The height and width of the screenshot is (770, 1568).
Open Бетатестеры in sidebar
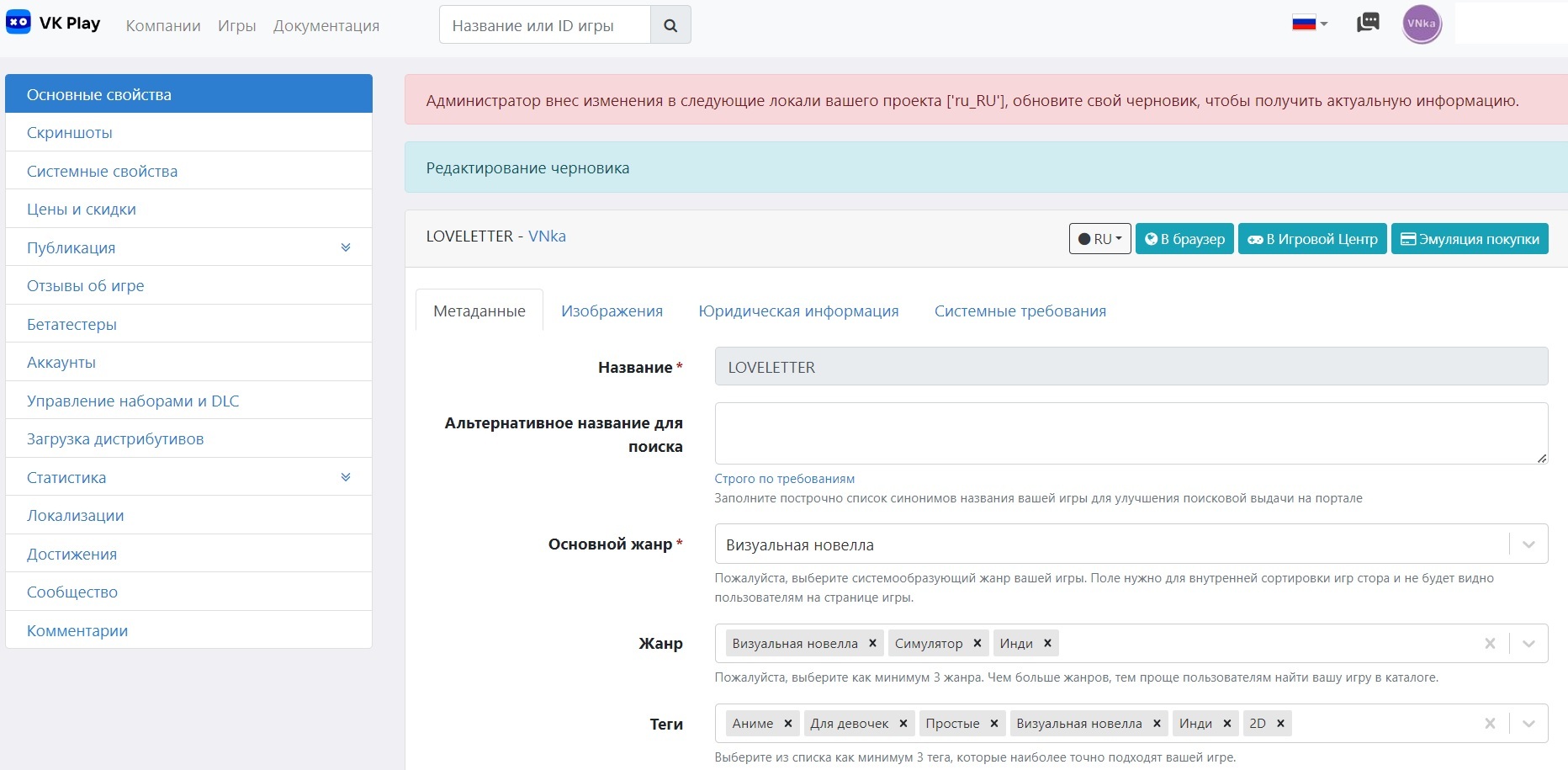pyautogui.click(x=188, y=324)
